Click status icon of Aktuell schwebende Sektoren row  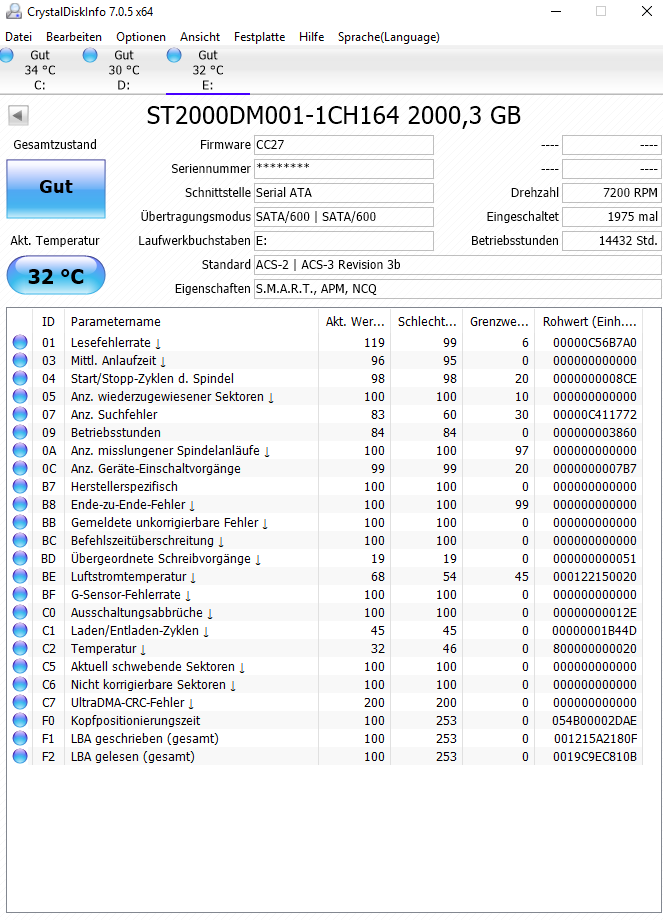point(20,666)
